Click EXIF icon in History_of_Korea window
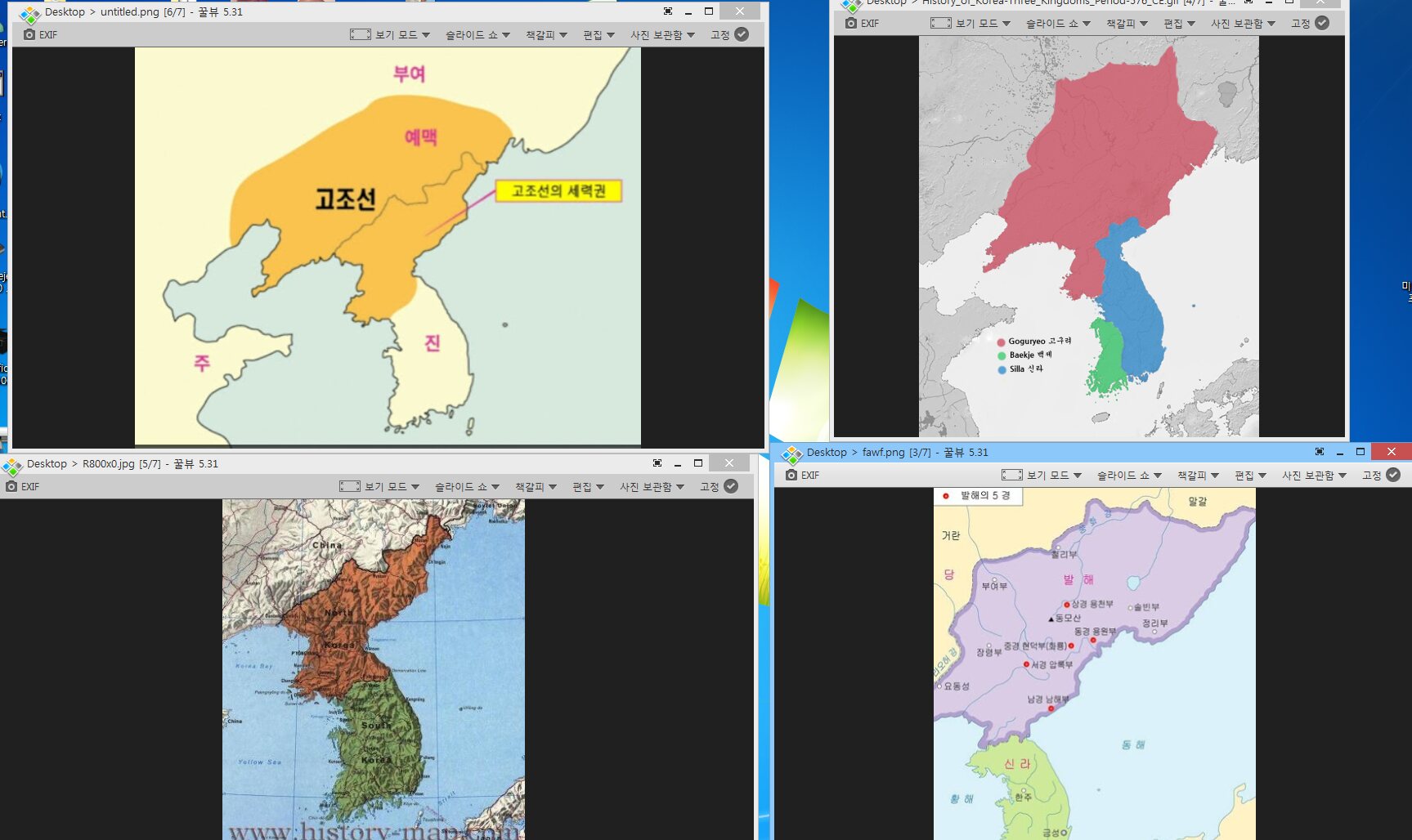This screenshot has height=840, width=1412. 851,24
